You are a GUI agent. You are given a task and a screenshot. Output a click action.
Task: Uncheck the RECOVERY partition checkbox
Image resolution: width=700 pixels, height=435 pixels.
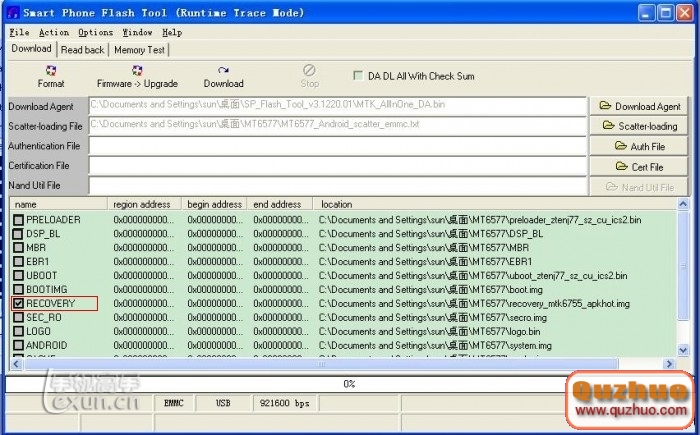[18, 303]
